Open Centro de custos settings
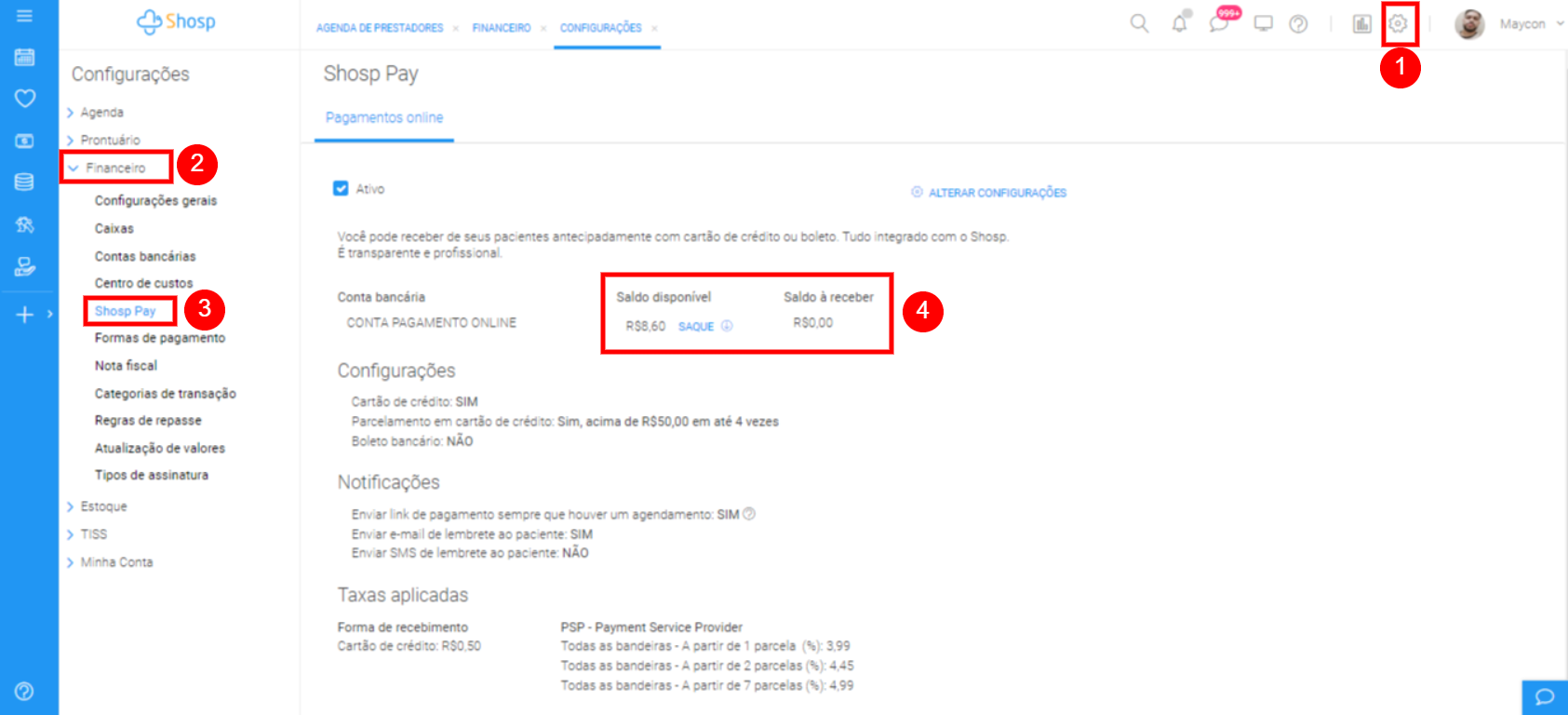 143,283
